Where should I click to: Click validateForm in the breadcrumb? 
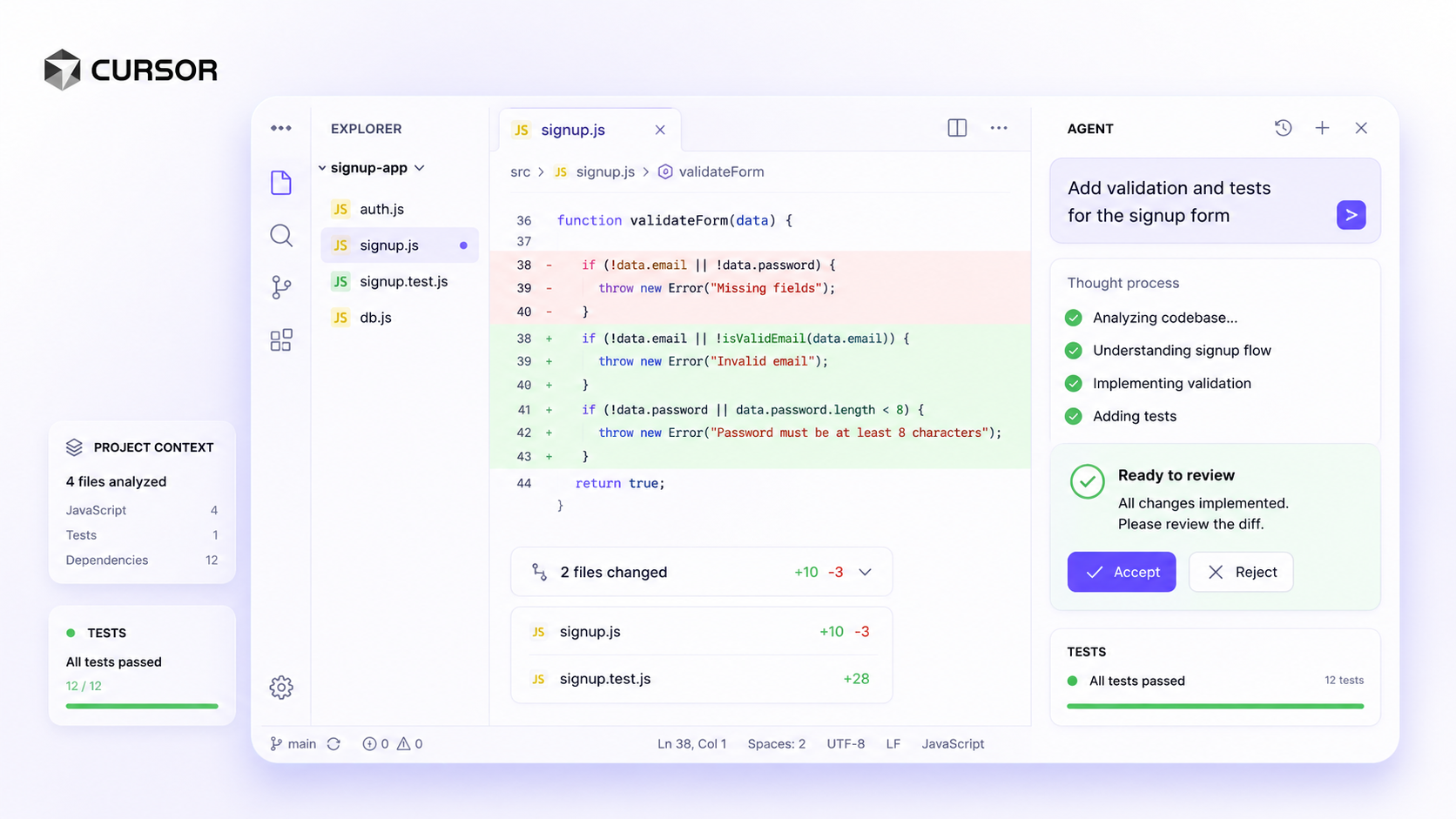(x=721, y=172)
